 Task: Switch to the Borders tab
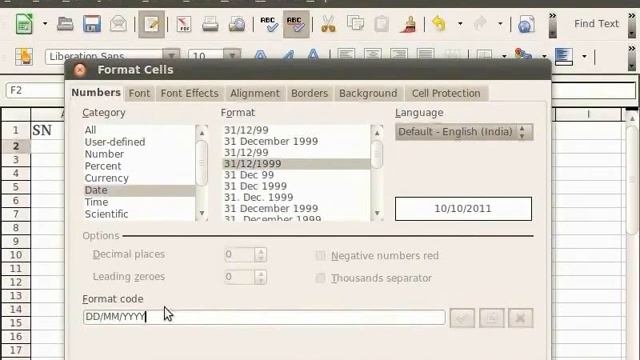pyautogui.click(x=309, y=93)
